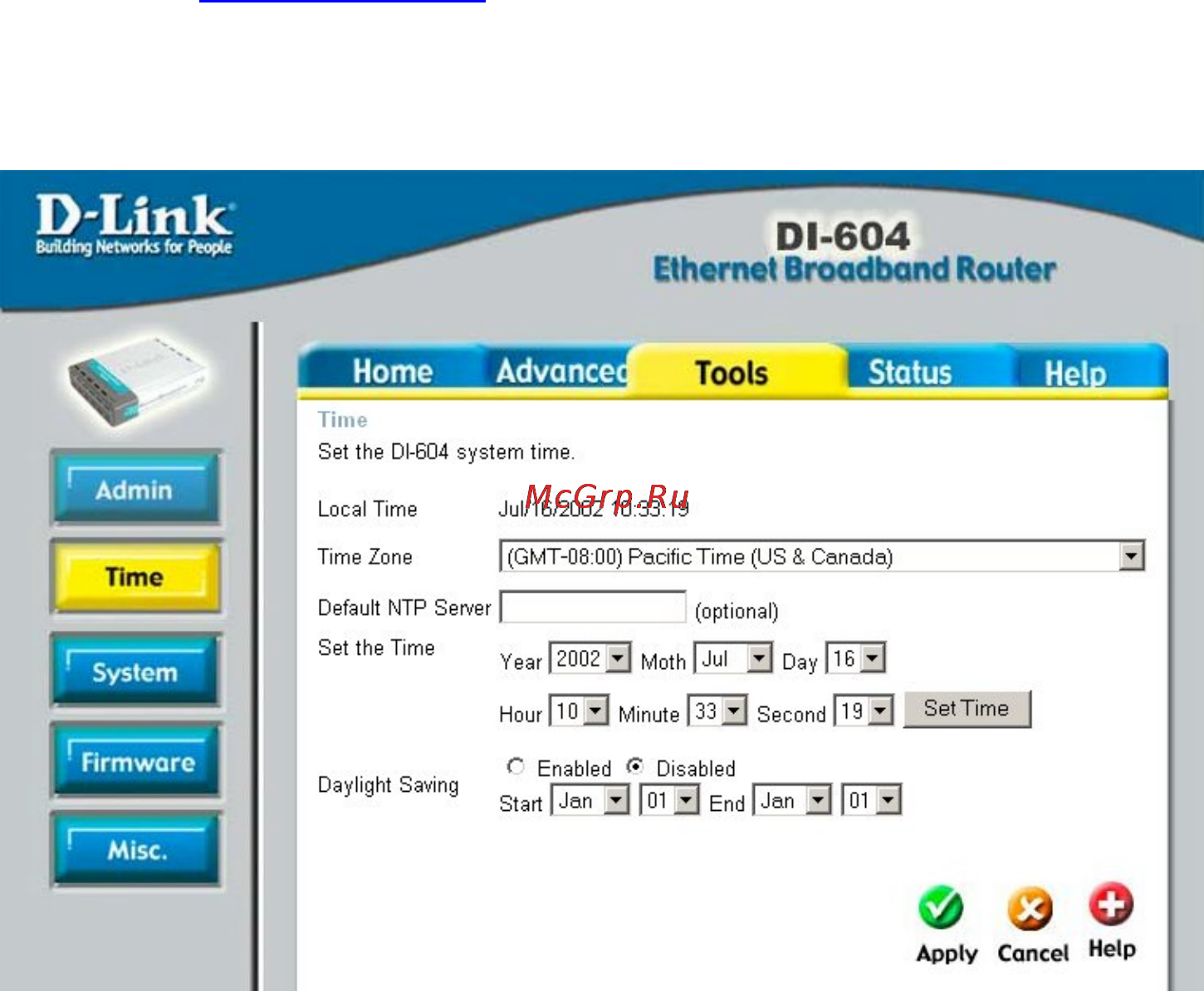Click the 'Time Zone' label

(x=365, y=557)
